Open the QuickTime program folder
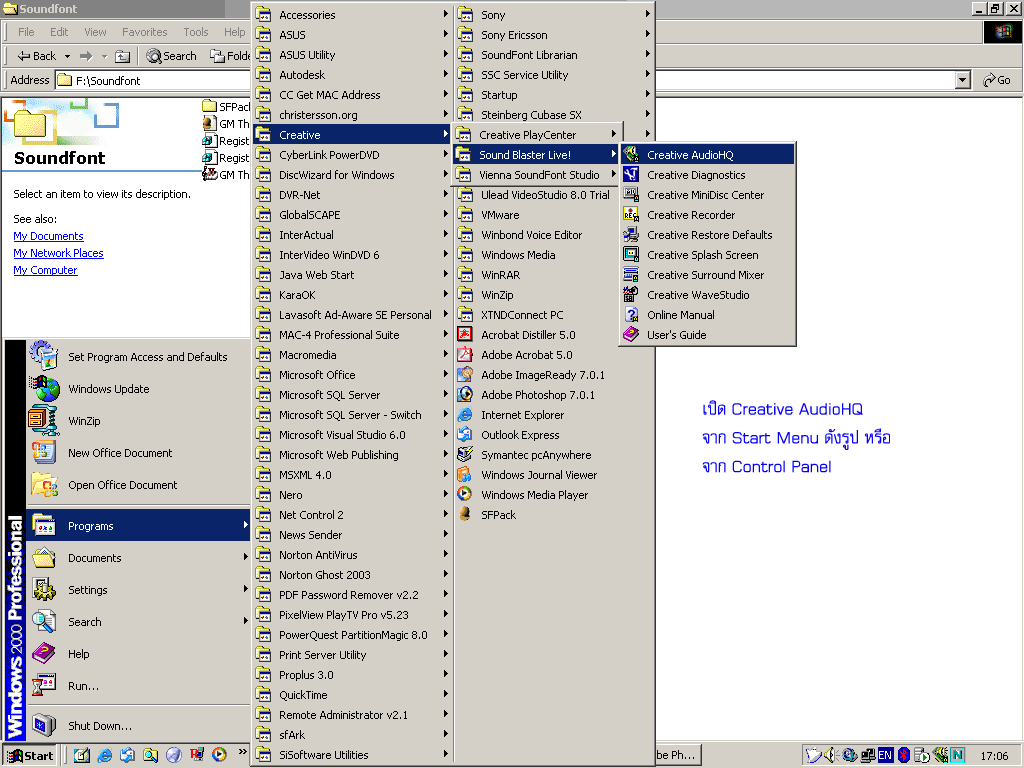The image size is (1024, 768). [x=352, y=695]
